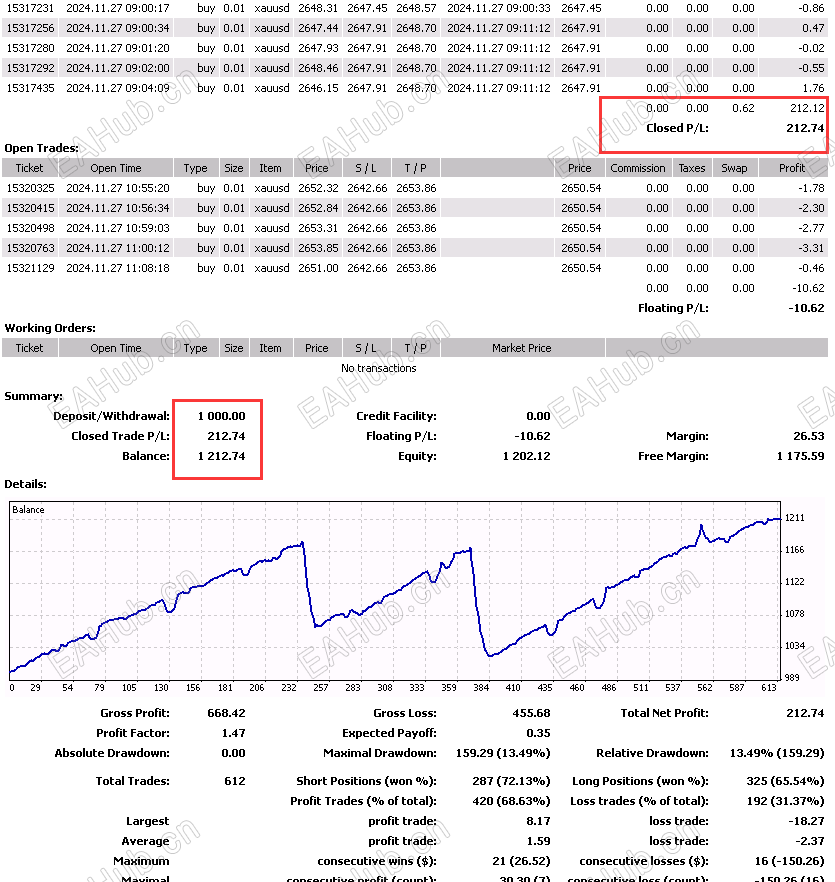Click Short Positions value 287 (72.13%)
835x882 pixels.
[x=511, y=781]
